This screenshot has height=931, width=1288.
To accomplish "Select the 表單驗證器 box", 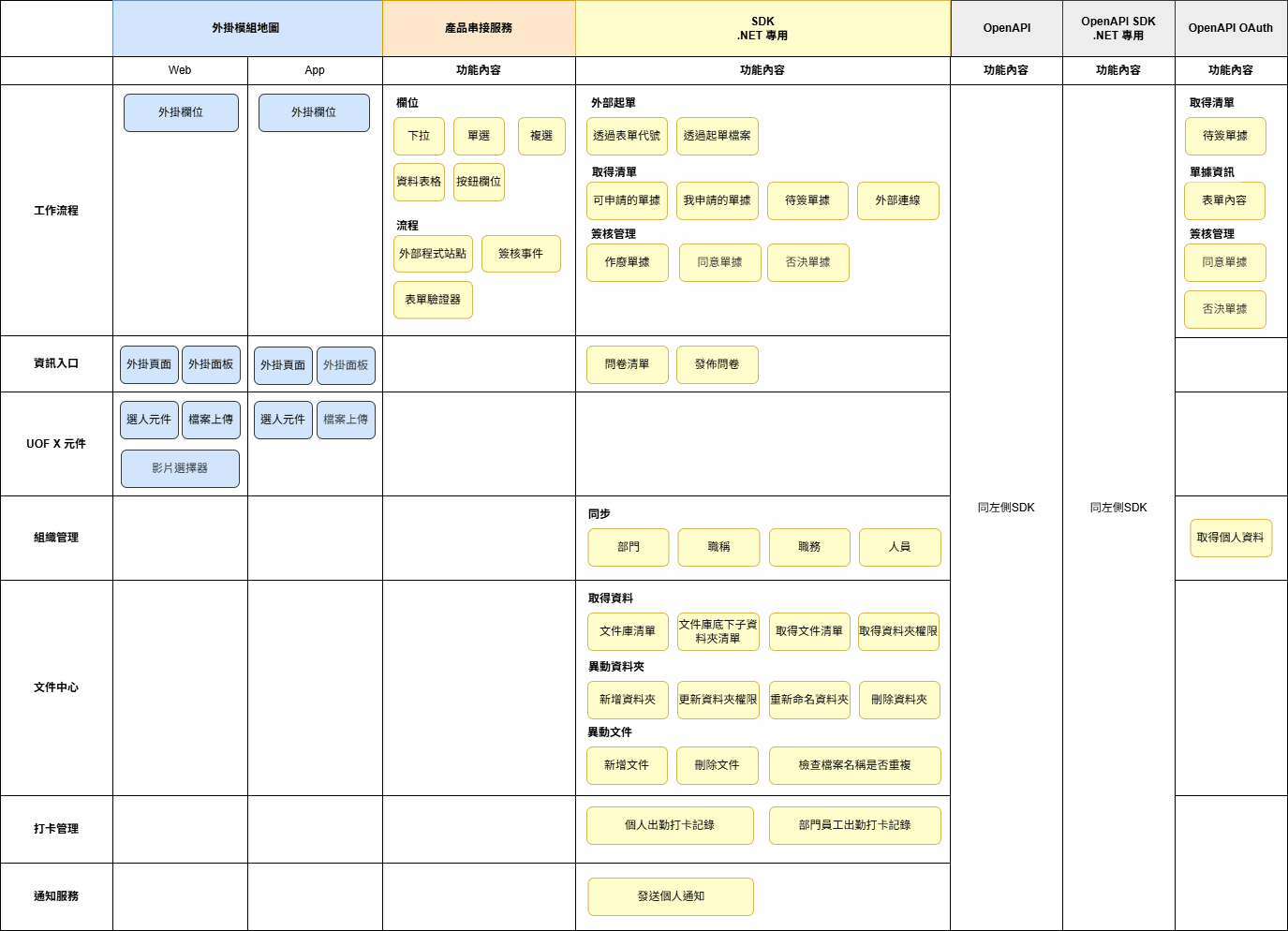I will 433,300.
